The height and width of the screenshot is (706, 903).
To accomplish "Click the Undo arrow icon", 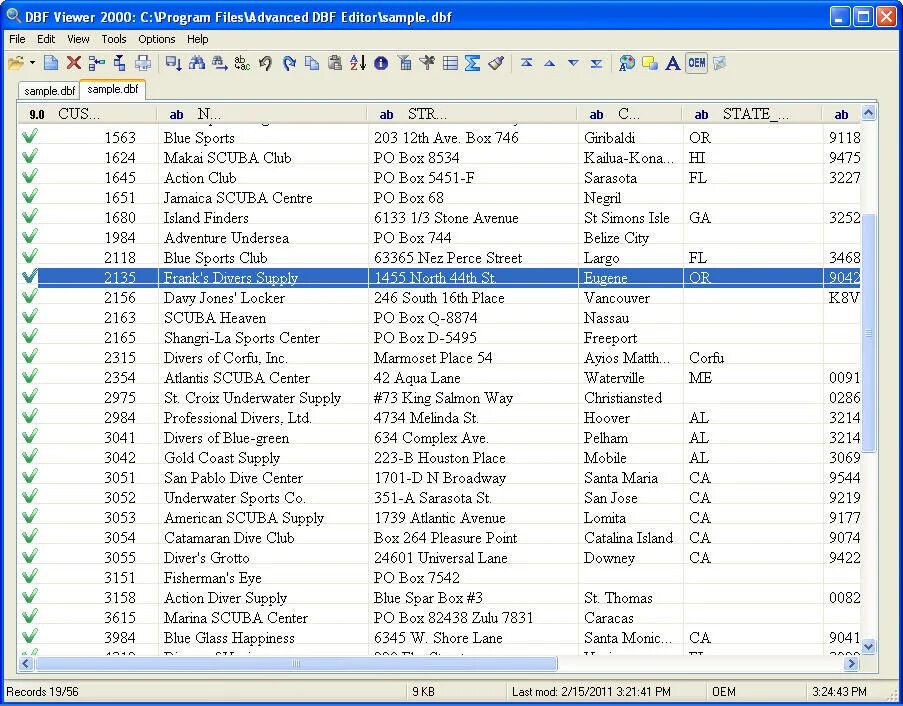I will 265,63.
